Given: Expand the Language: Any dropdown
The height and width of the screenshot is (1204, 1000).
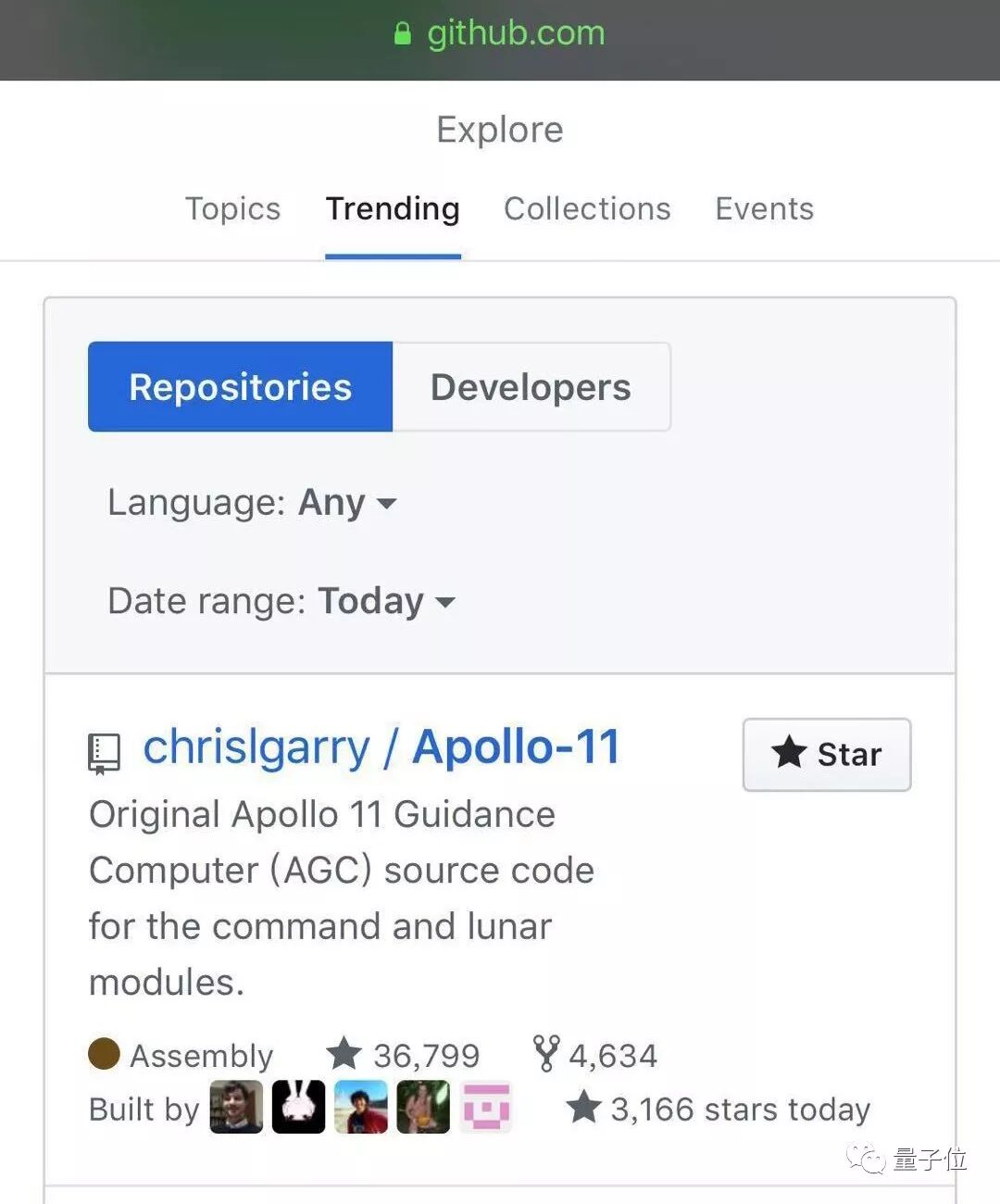Looking at the screenshot, I should pos(252,503).
